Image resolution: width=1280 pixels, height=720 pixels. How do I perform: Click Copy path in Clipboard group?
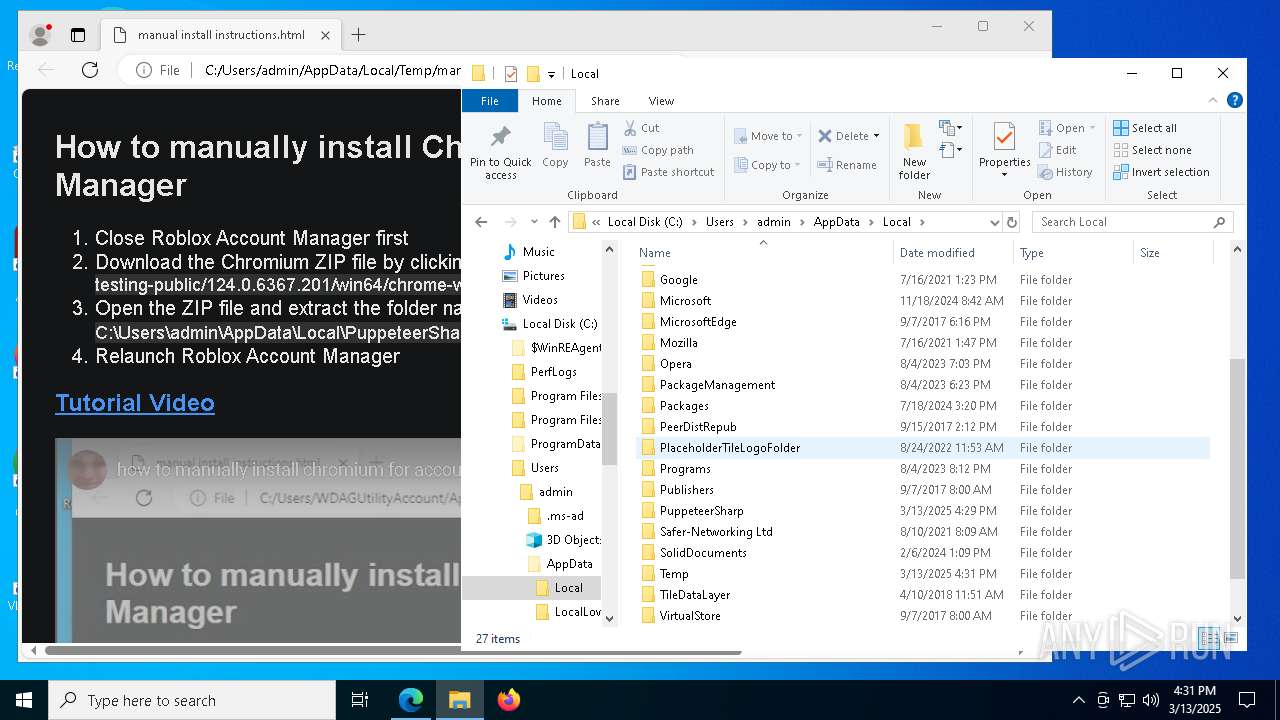click(x=658, y=150)
